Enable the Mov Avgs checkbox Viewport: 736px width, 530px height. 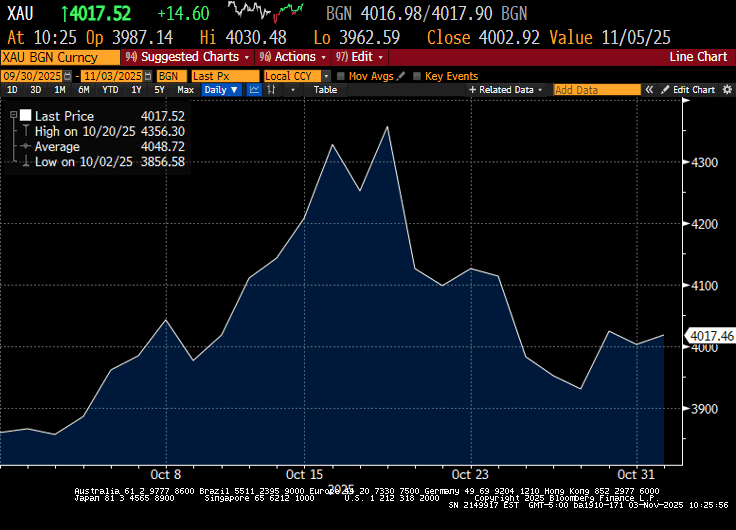point(341,76)
